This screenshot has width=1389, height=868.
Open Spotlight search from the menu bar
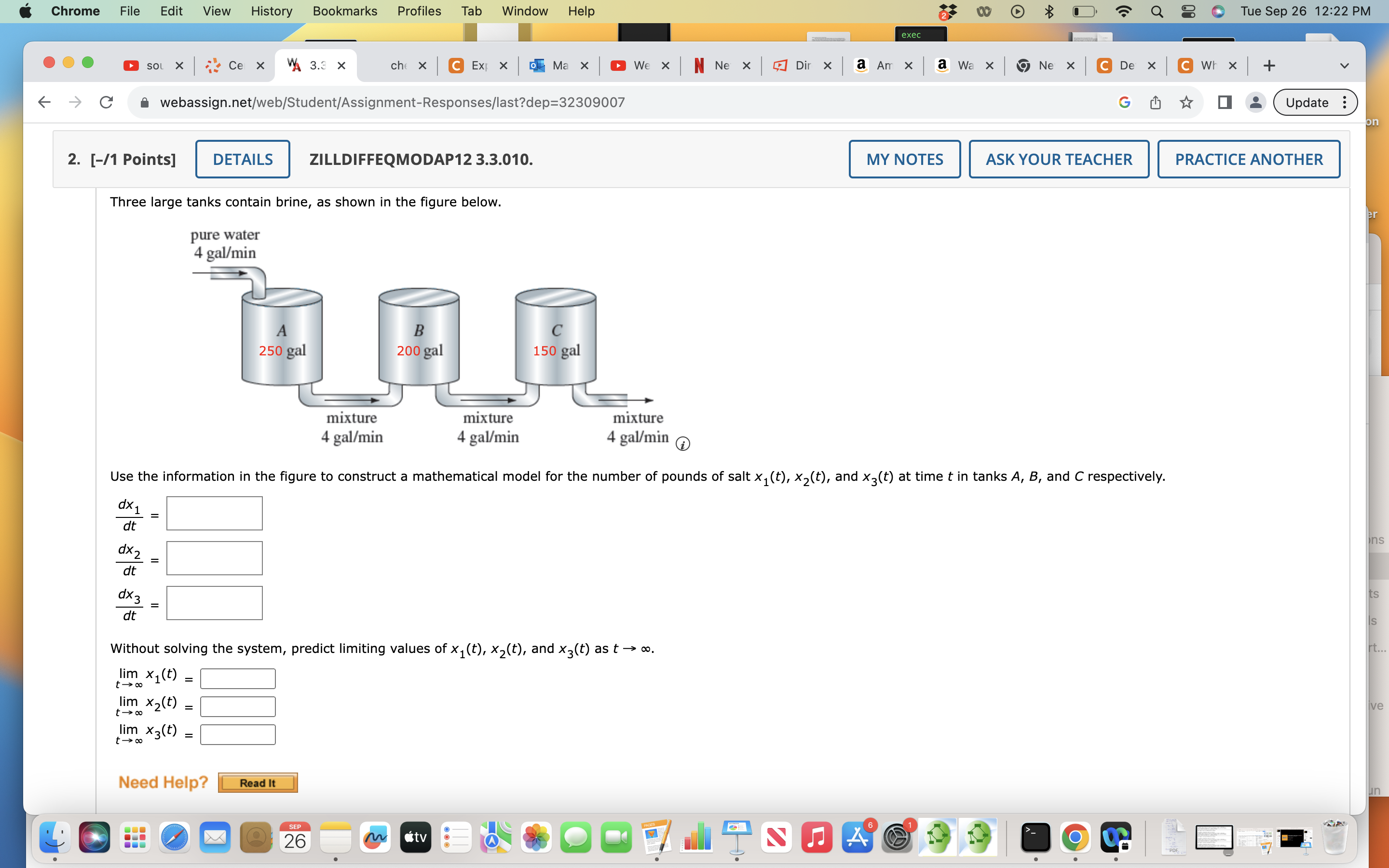[1156, 11]
